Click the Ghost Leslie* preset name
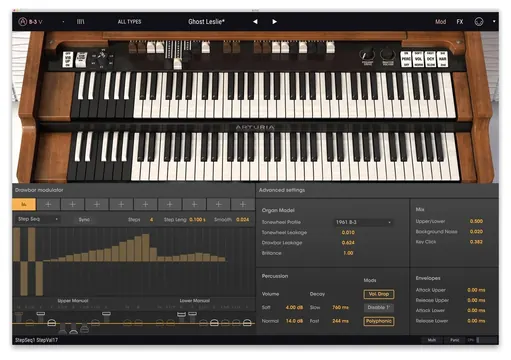511x360 pixels. (206, 22)
